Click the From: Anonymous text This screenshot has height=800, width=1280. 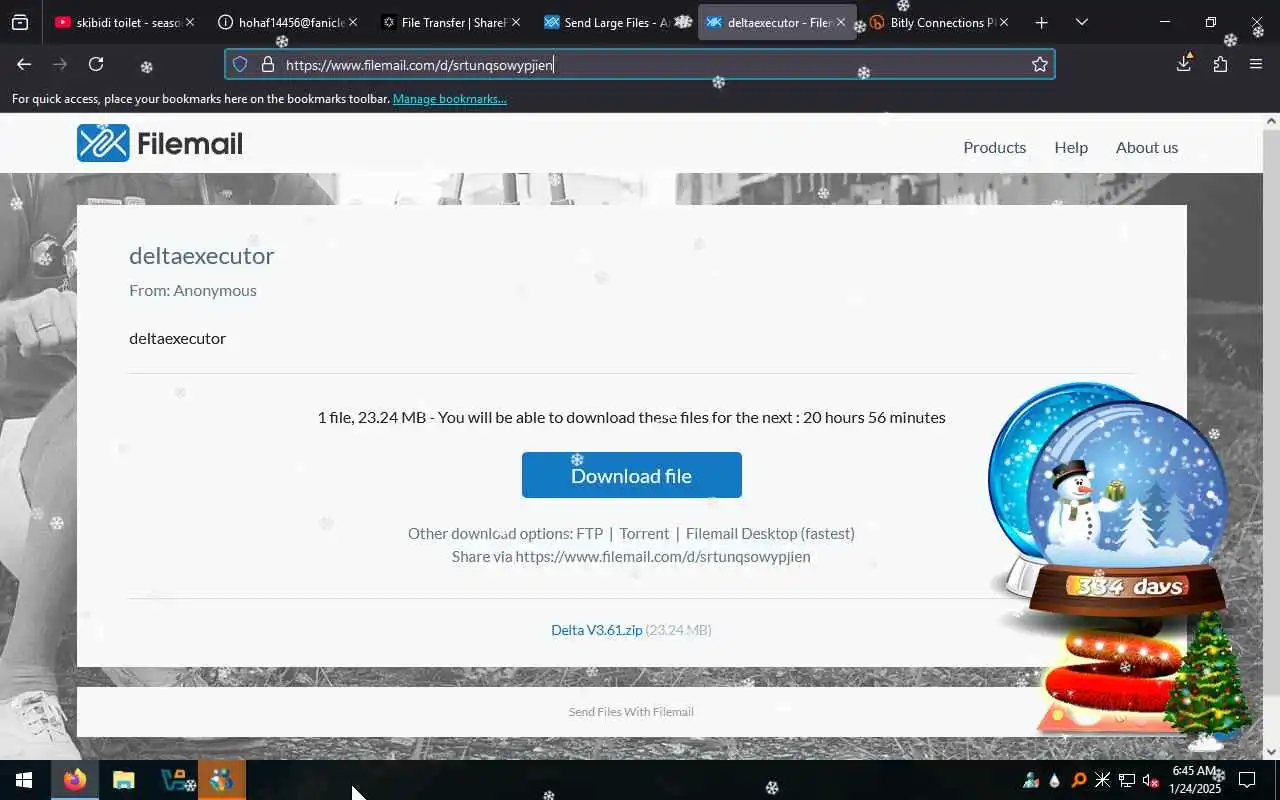[x=193, y=290]
